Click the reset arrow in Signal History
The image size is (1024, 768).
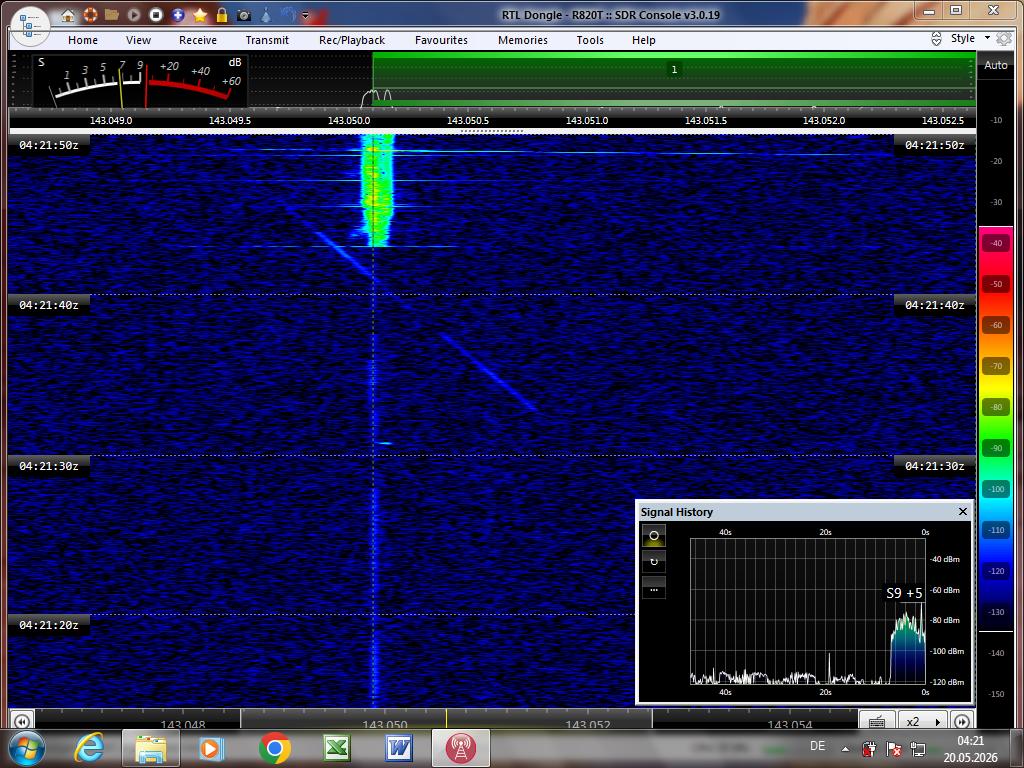(654, 562)
